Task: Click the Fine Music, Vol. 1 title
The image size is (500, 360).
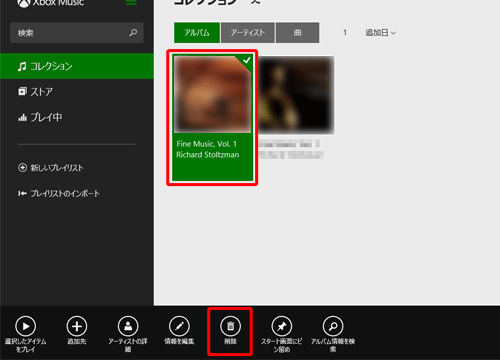Action: (207, 144)
